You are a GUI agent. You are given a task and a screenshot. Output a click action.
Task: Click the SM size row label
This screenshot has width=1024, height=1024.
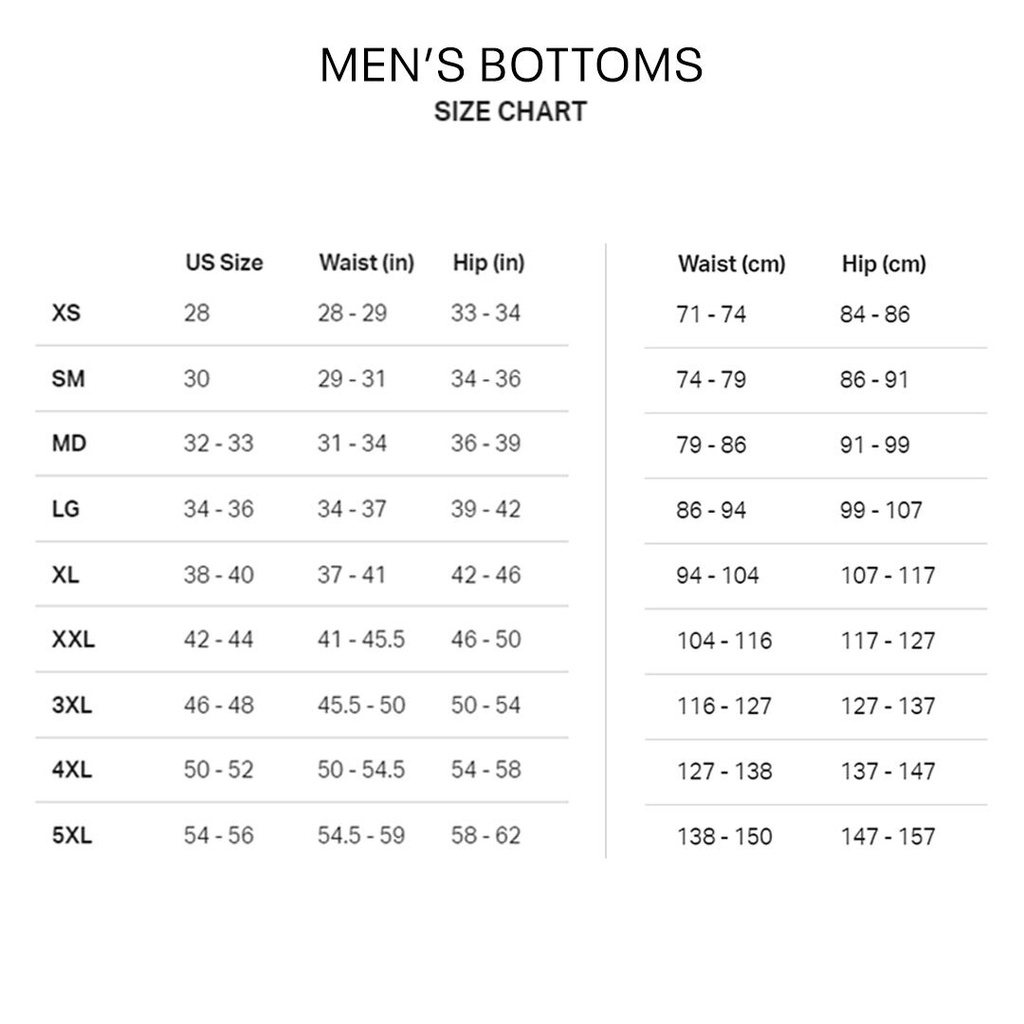68,379
